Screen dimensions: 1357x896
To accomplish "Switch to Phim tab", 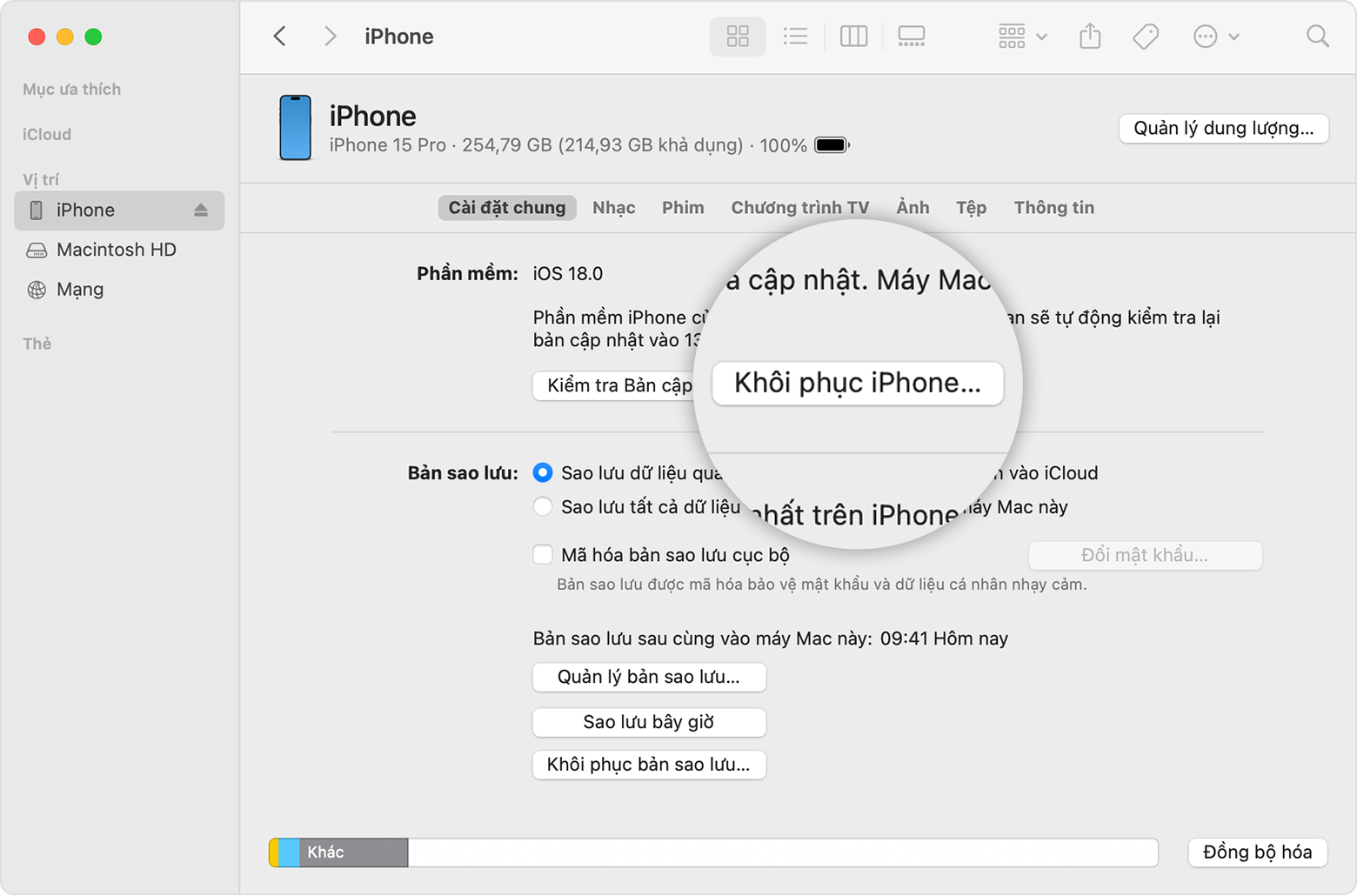I will 683,208.
